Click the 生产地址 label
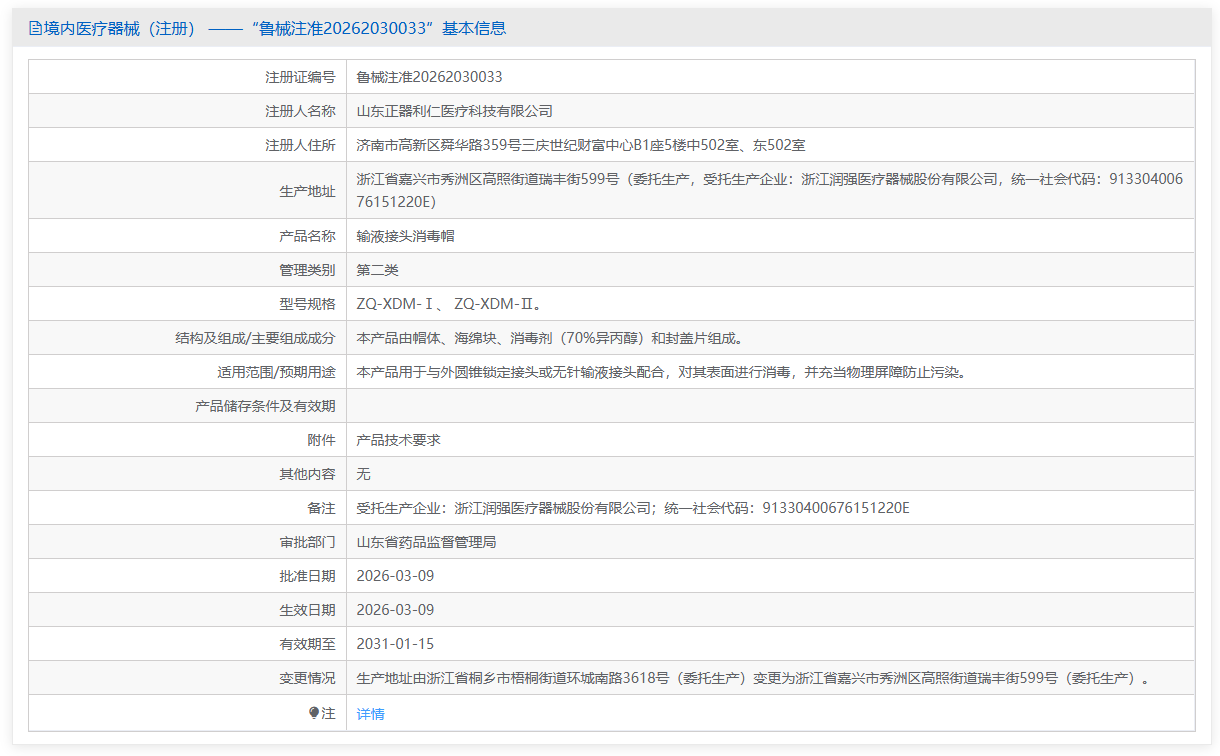 pos(307,190)
